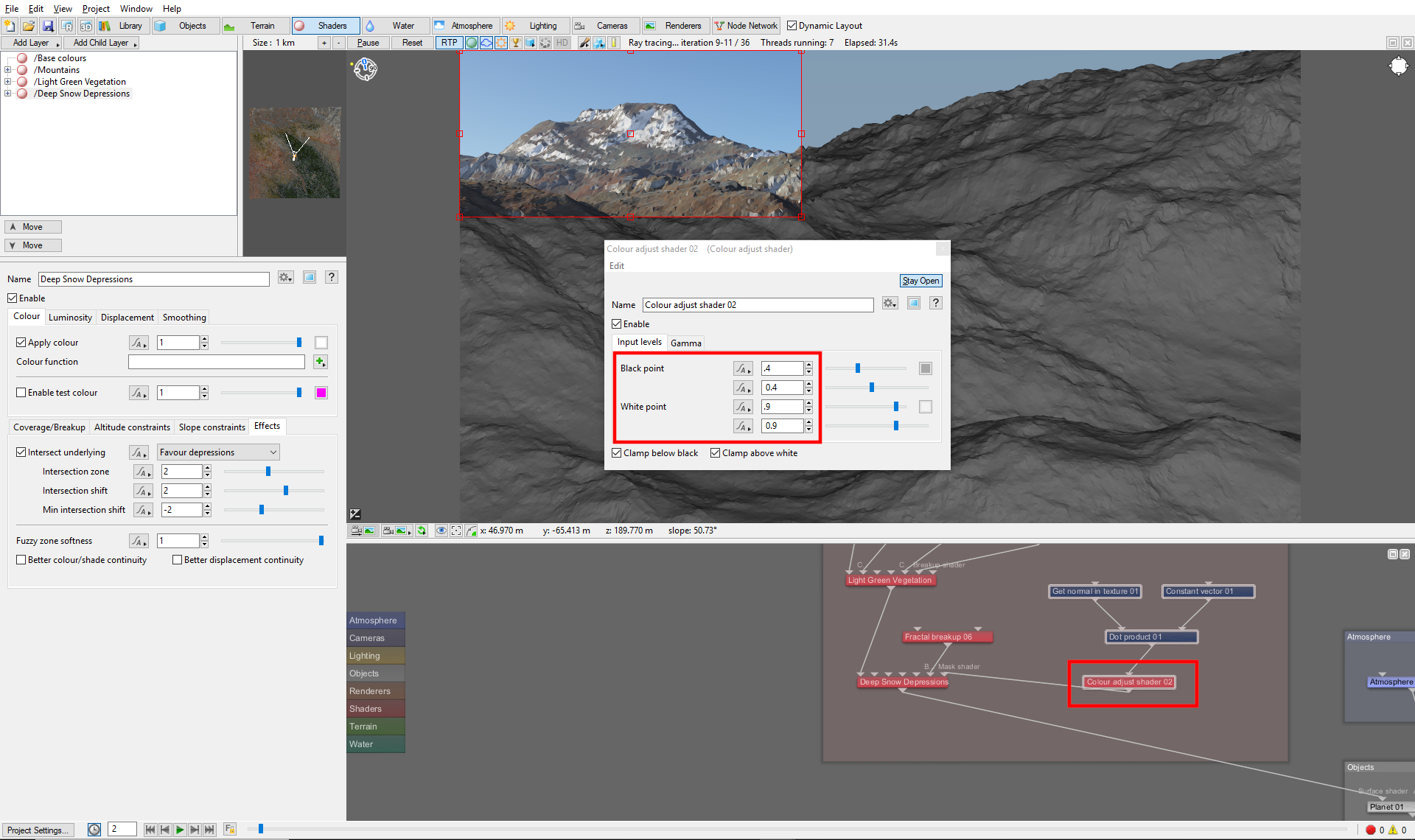This screenshot has width=1415, height=840.
Task: Switch to the Altitude constraints tab
Action: 132,427
